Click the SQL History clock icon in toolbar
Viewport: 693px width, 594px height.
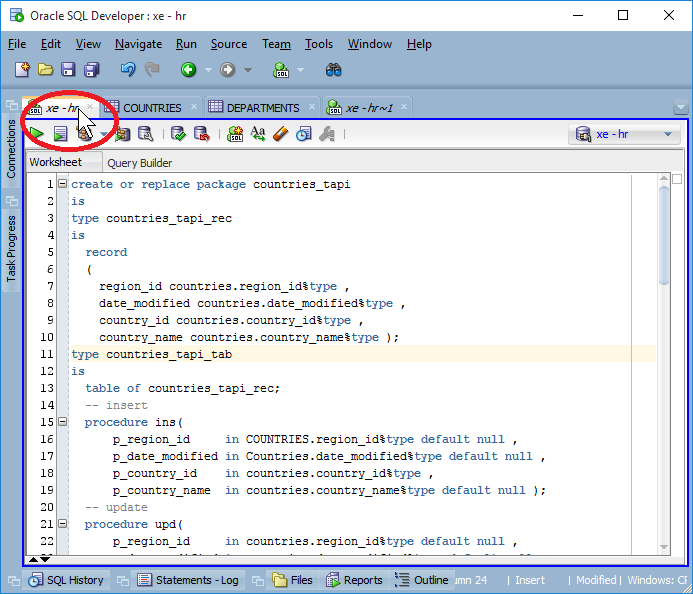coord(304,134)
